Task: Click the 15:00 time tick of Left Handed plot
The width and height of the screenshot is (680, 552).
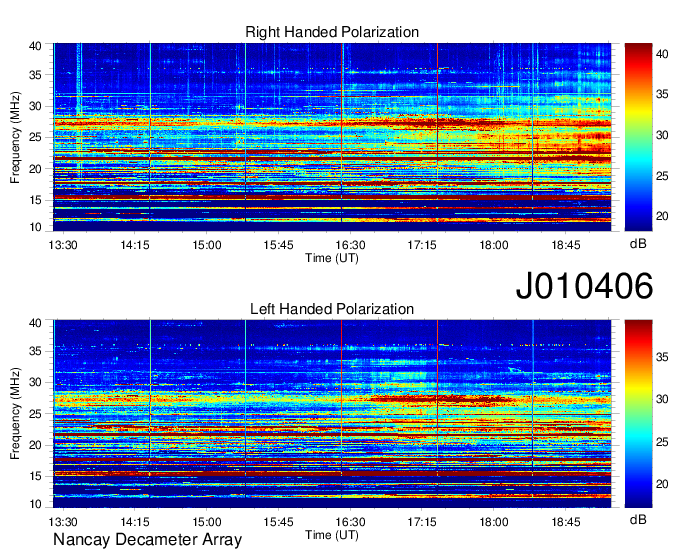Action: [207, 522]
